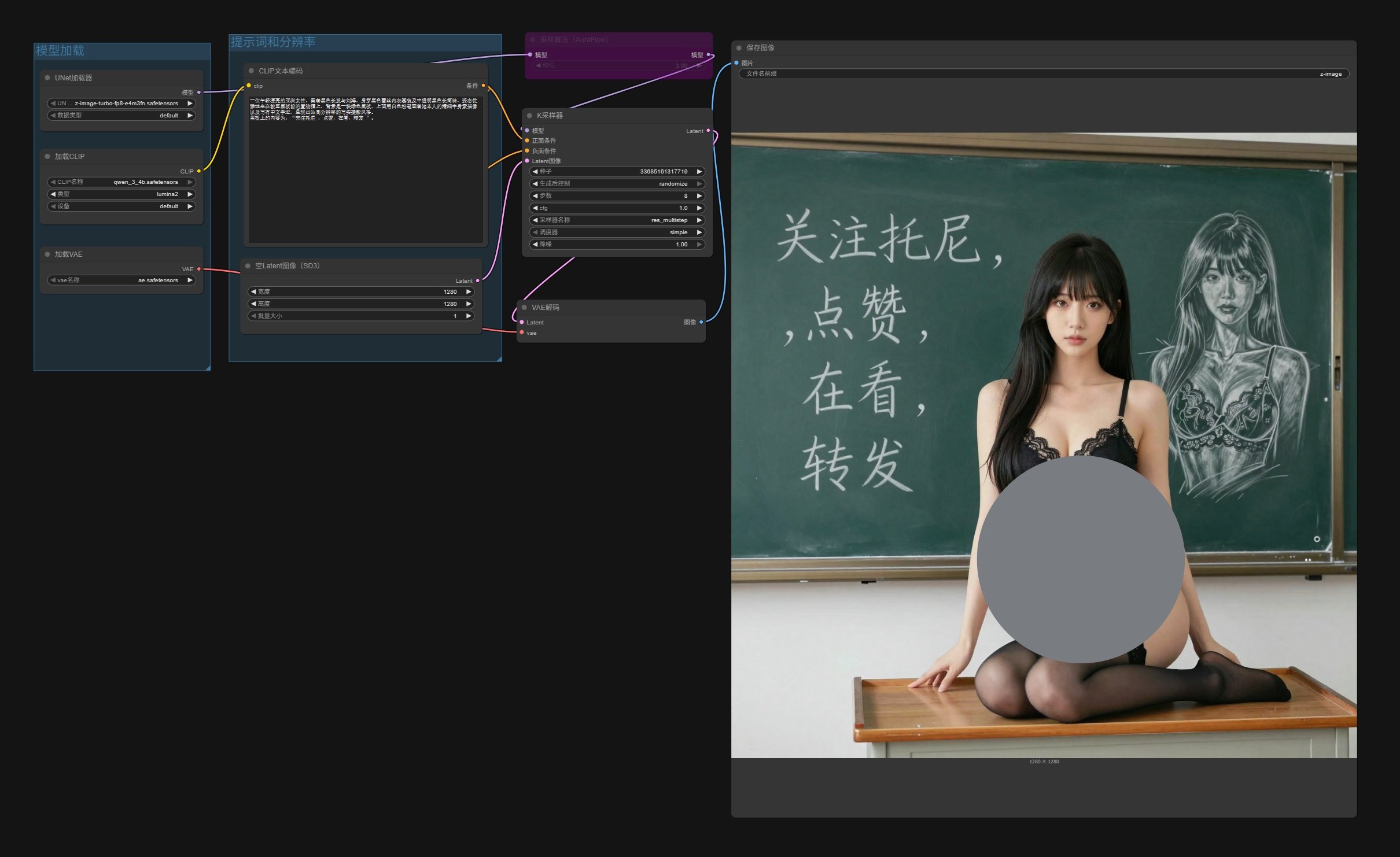The height and width of the screenshot is (857, 1400).
Task: Open the 生成后控制 randomize dropdown
Action: (617, 183)
